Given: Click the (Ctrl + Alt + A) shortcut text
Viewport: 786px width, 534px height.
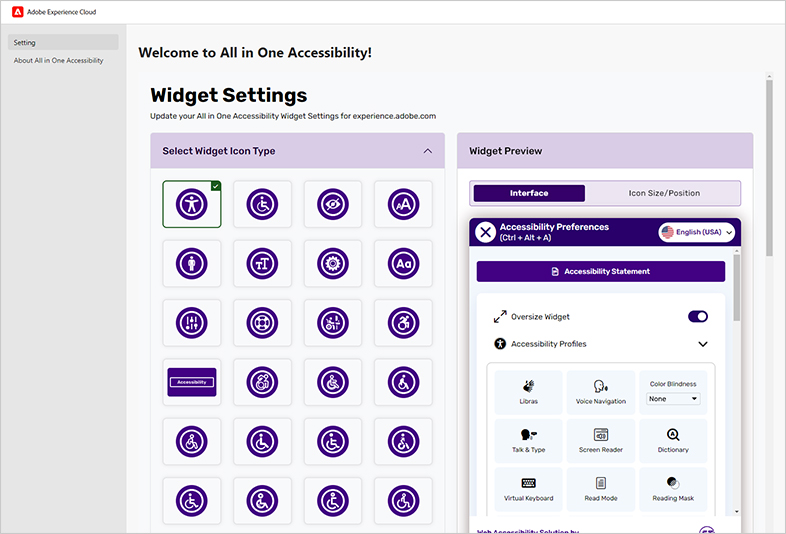Looking at the screenshot, I should pyautogui.click(x=525, y=238).
